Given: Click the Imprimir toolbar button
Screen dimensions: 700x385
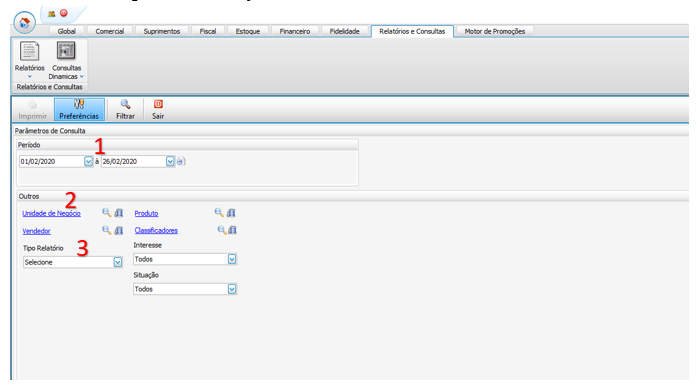Looking at the screenshot, I should (x=33, y=110).
